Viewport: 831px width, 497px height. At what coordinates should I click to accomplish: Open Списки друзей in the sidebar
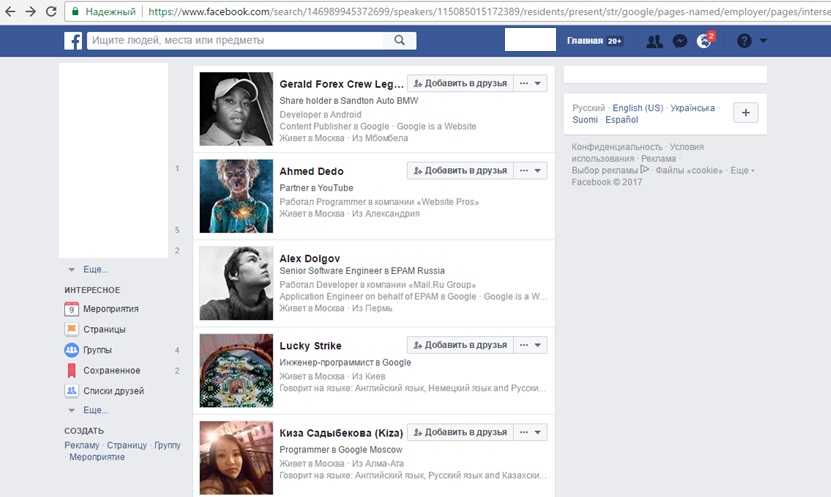tap(113, 391)
